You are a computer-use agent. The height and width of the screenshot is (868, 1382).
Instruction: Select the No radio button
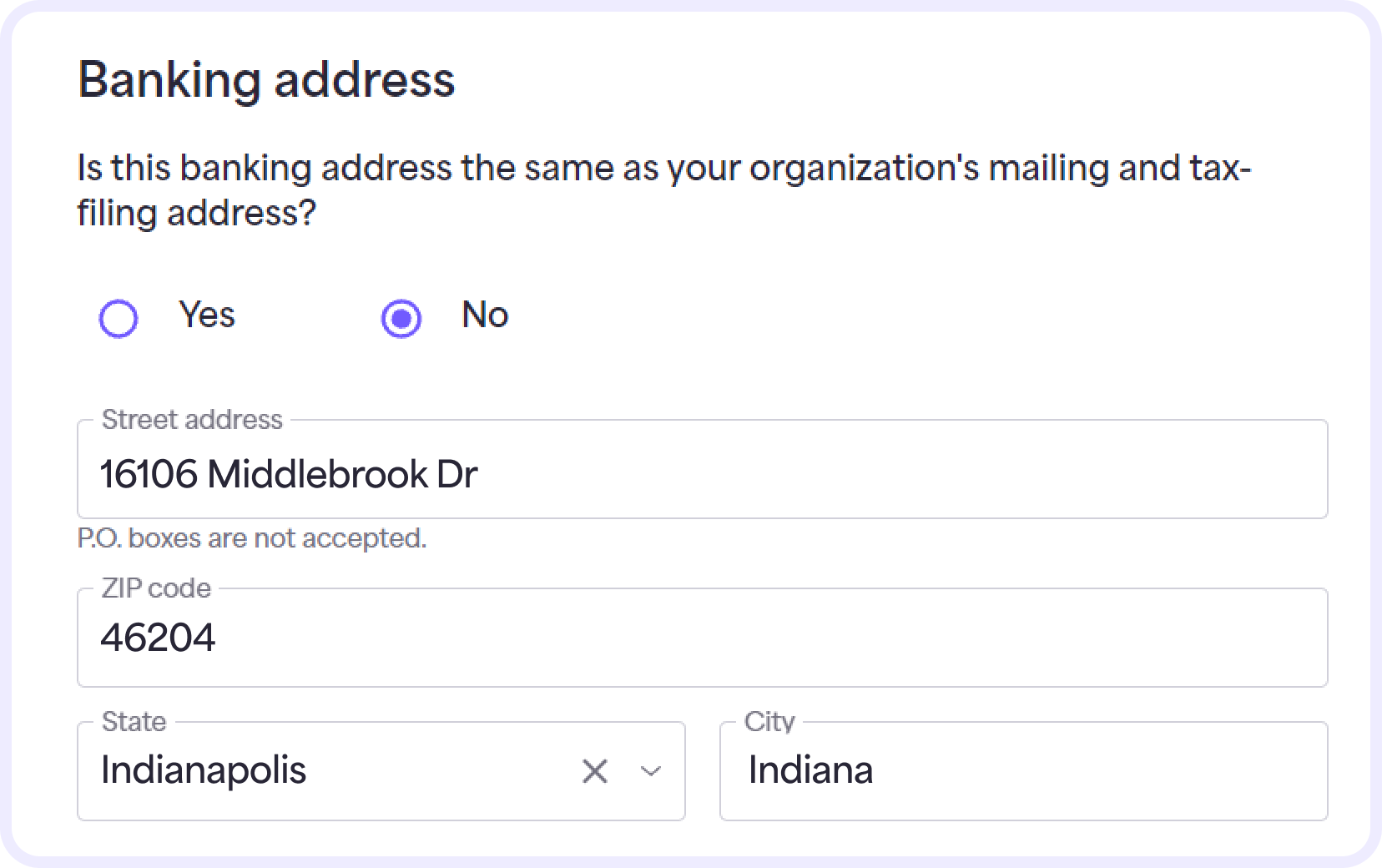(402, 318)
